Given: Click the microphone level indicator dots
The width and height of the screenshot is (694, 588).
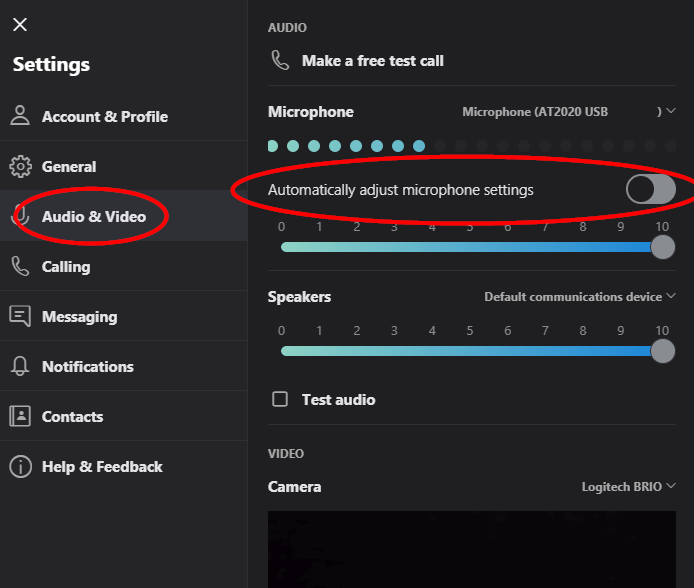Looking at the screenshot, I should pyautogui.click(x=472, y=146).
